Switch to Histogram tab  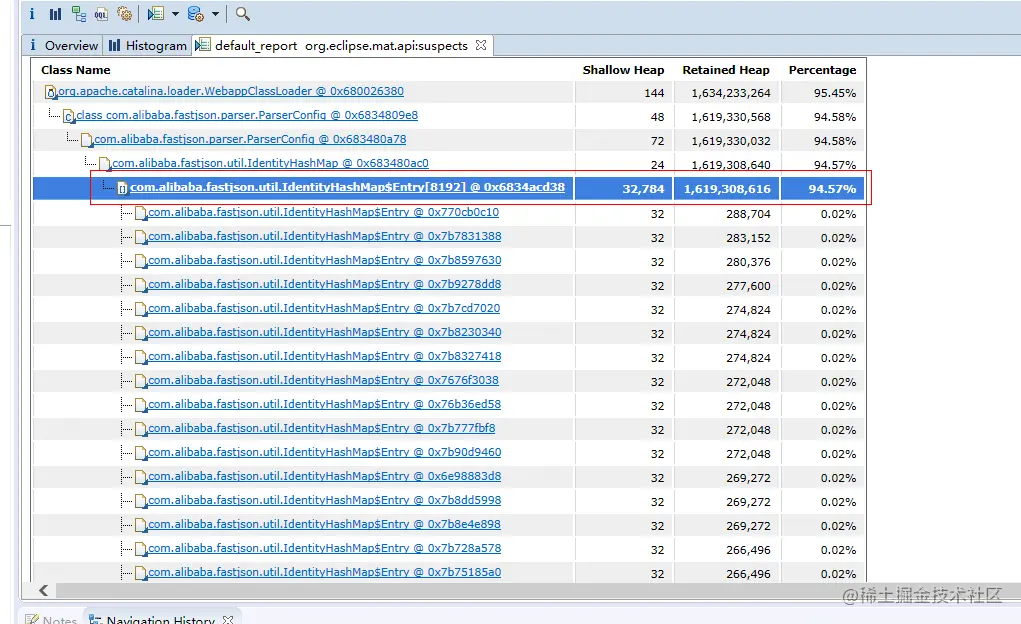[148, 46]
